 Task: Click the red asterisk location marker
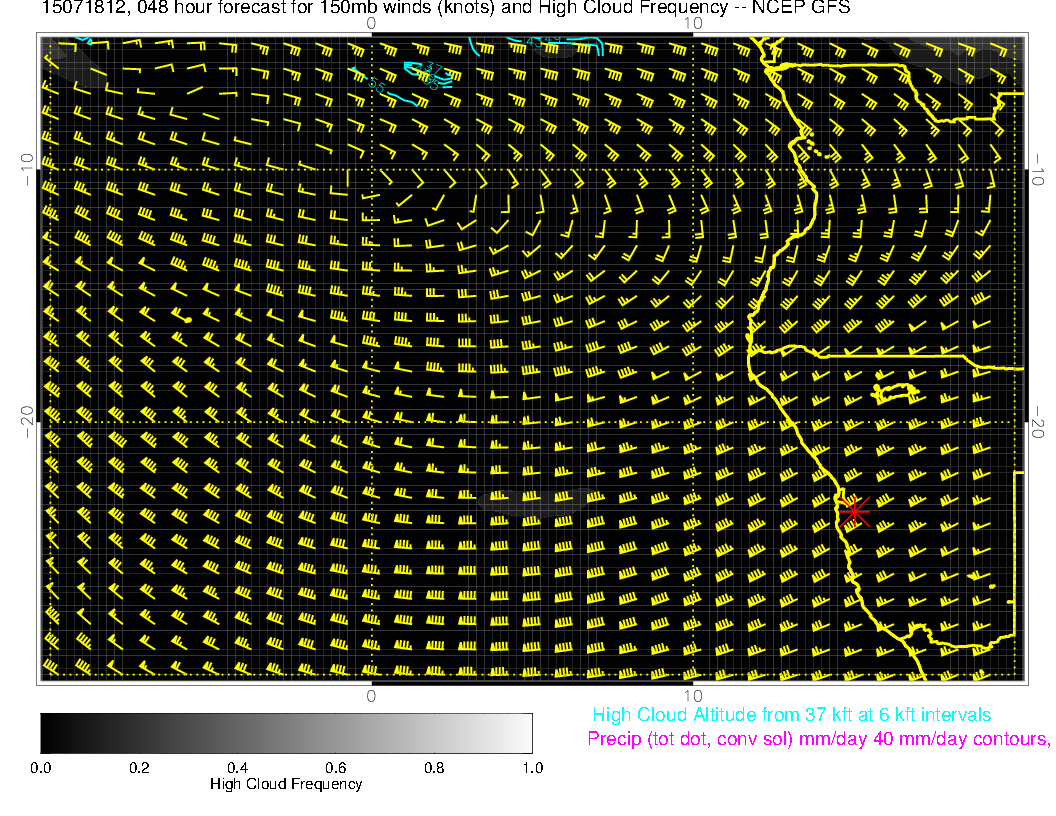pyautogui.click(x=855, y=512)
